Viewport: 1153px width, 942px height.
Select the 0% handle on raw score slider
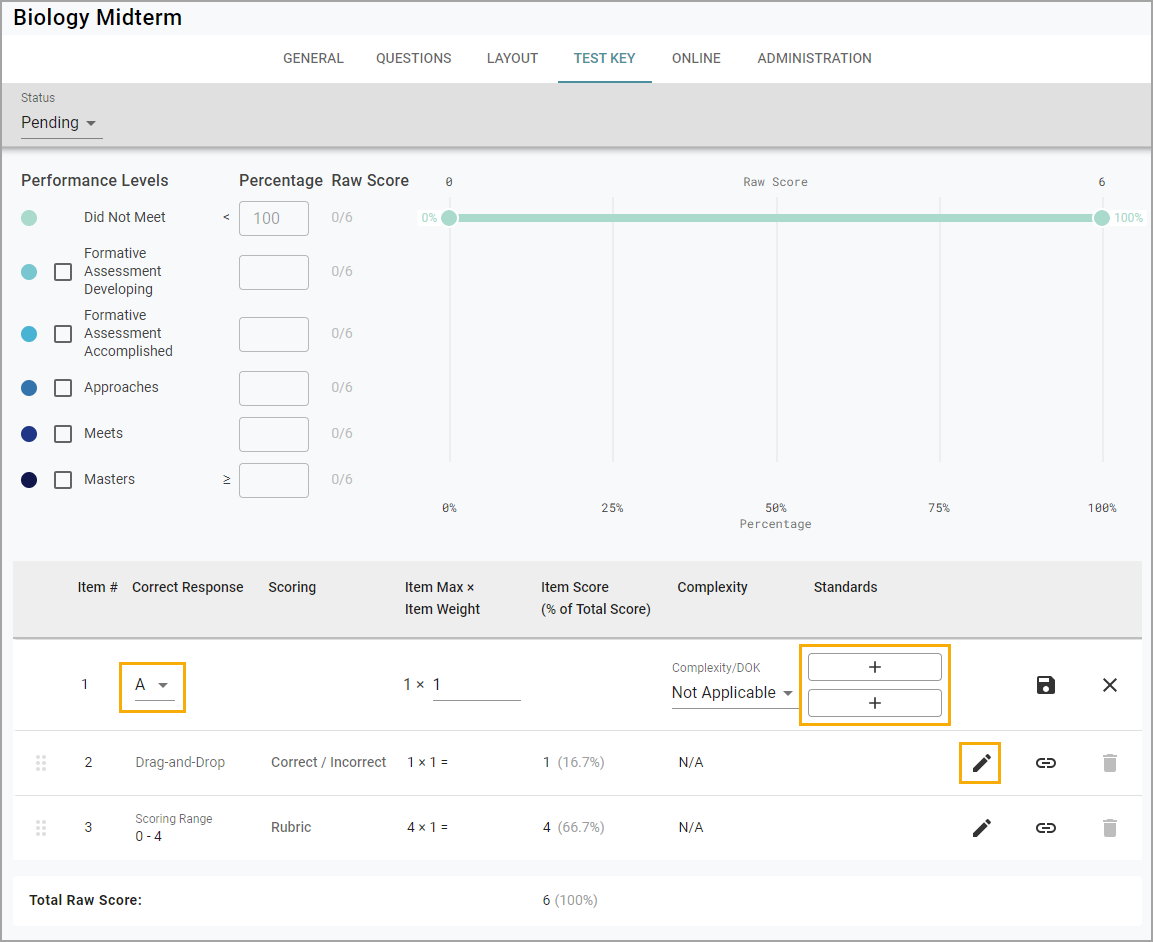tap(449, 218)
